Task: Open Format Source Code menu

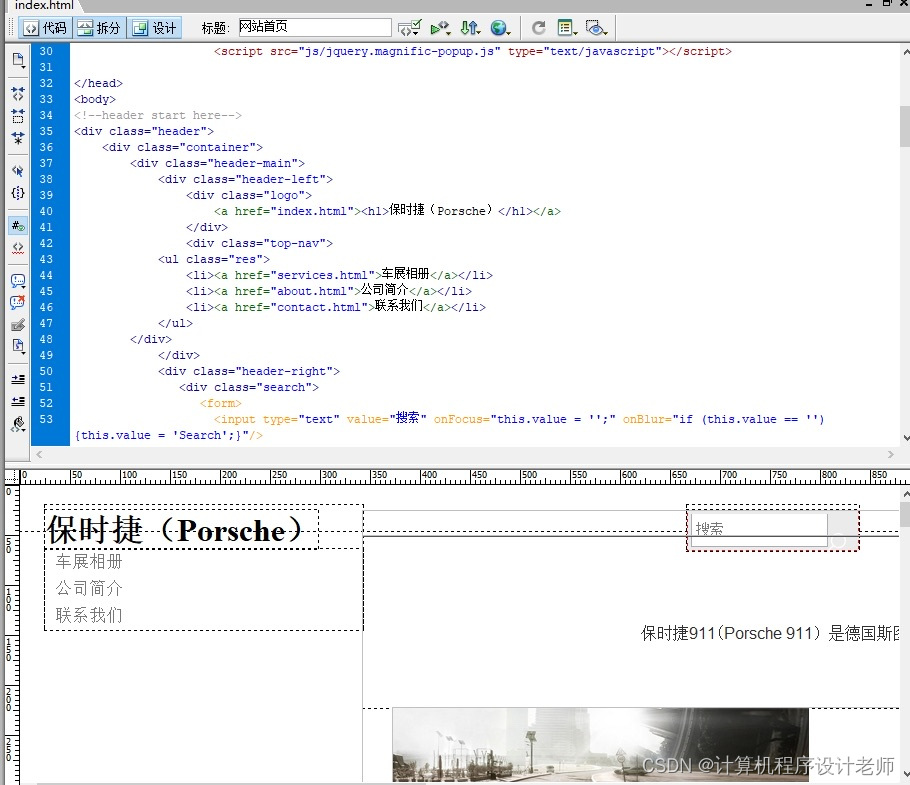Action: coord(18,424)
